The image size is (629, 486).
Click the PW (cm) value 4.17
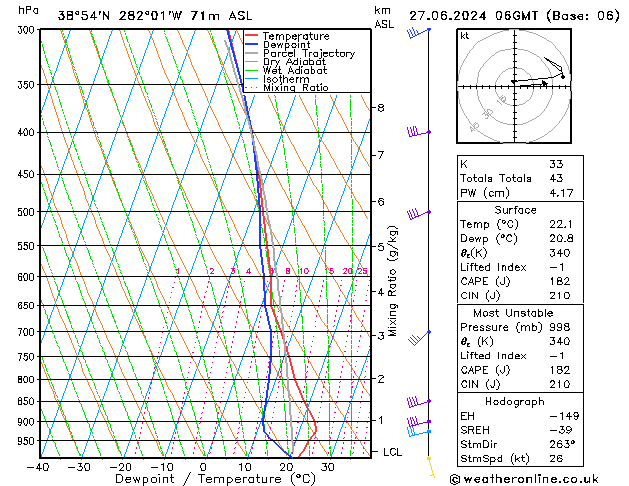click(x=561, y=193)
